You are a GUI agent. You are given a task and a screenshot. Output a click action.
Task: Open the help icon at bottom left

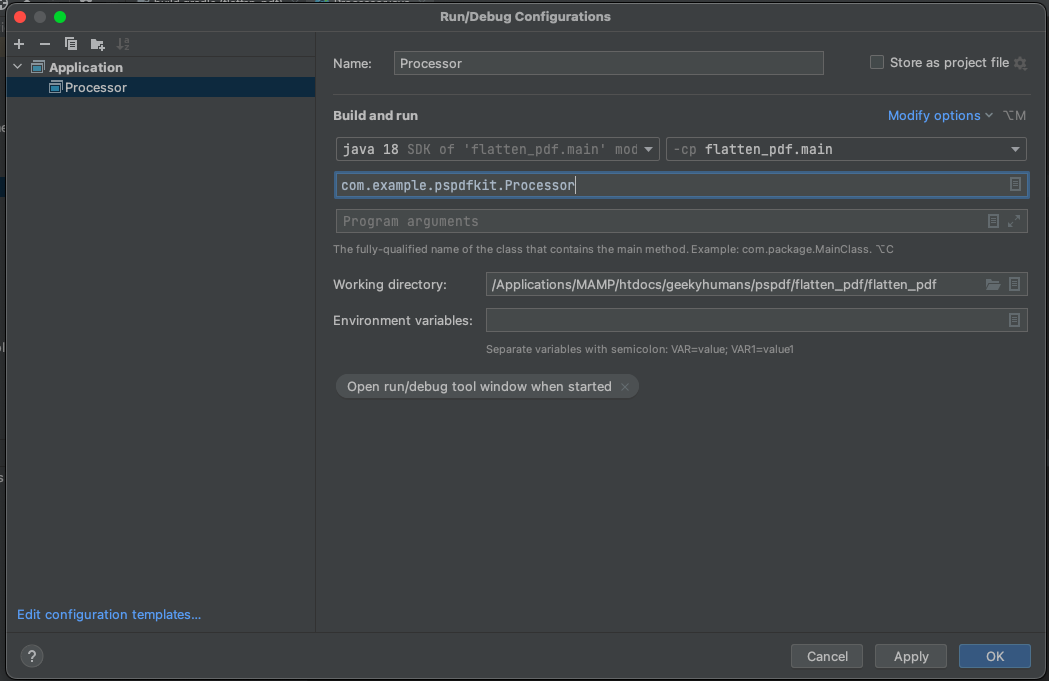[x=31, y=656]
